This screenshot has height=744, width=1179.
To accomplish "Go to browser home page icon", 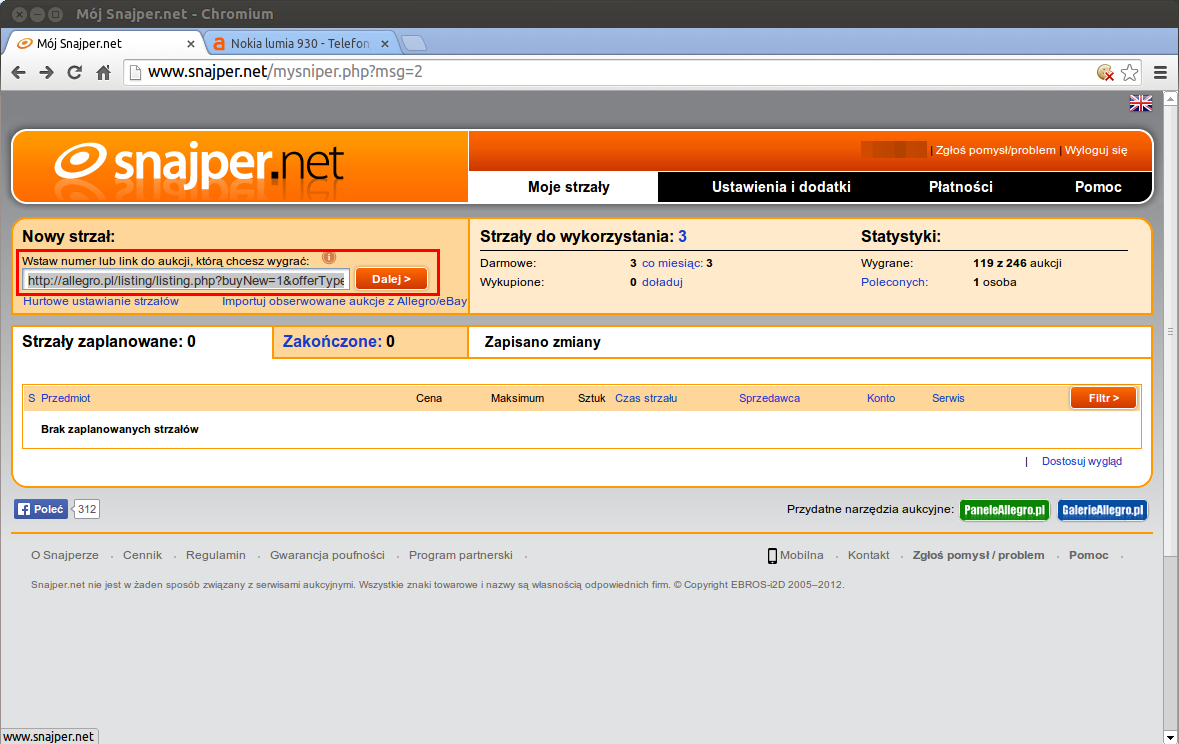I will point(103,72).
